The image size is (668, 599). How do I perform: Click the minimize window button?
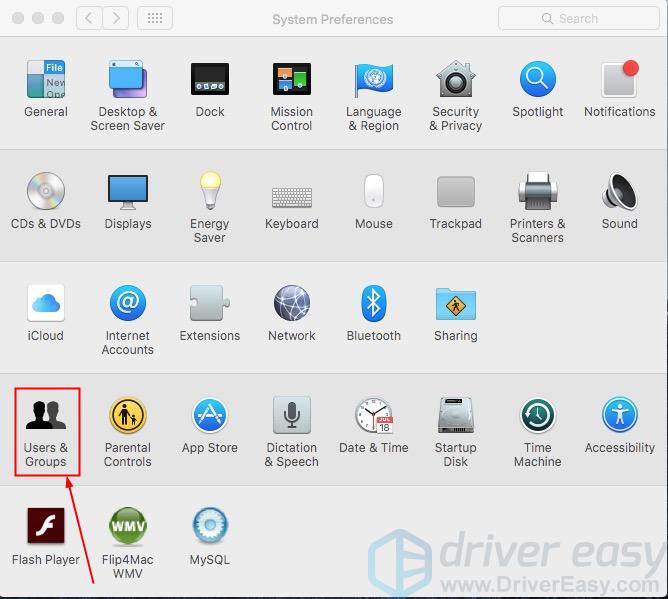38,18
